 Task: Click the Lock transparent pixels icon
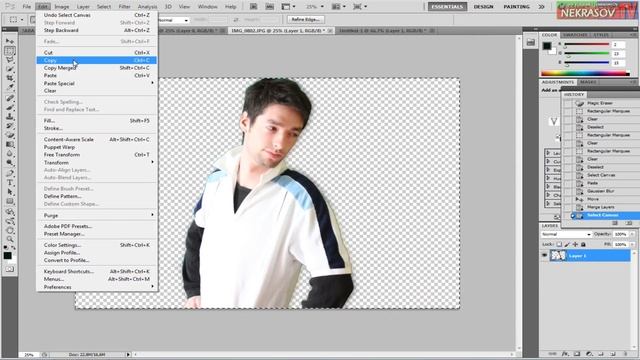tap(559, 244)
